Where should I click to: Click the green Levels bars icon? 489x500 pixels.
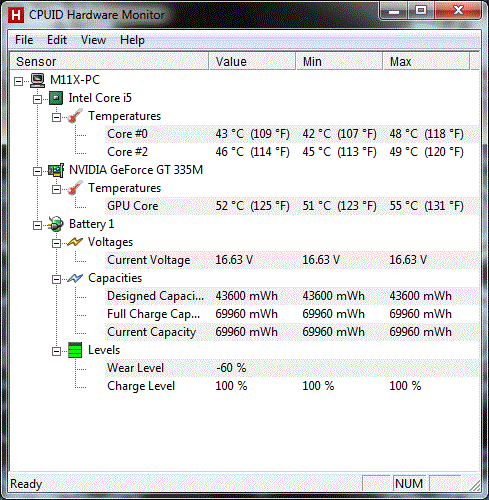pos(75,350)
